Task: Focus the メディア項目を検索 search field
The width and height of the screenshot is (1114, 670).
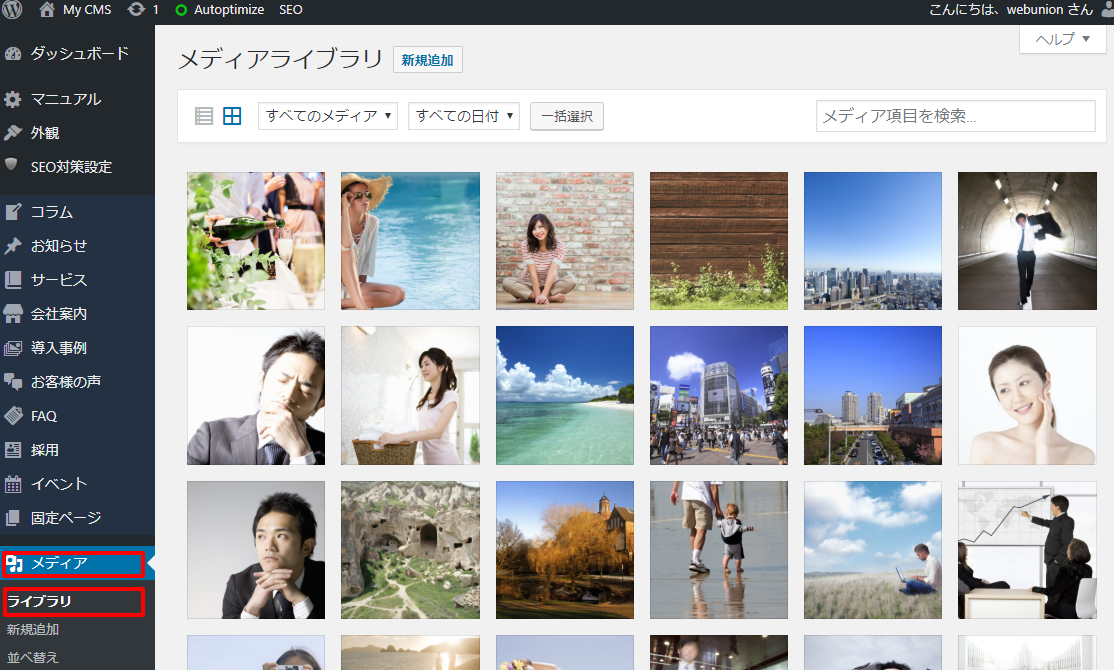Action: [x=956, y=116]
